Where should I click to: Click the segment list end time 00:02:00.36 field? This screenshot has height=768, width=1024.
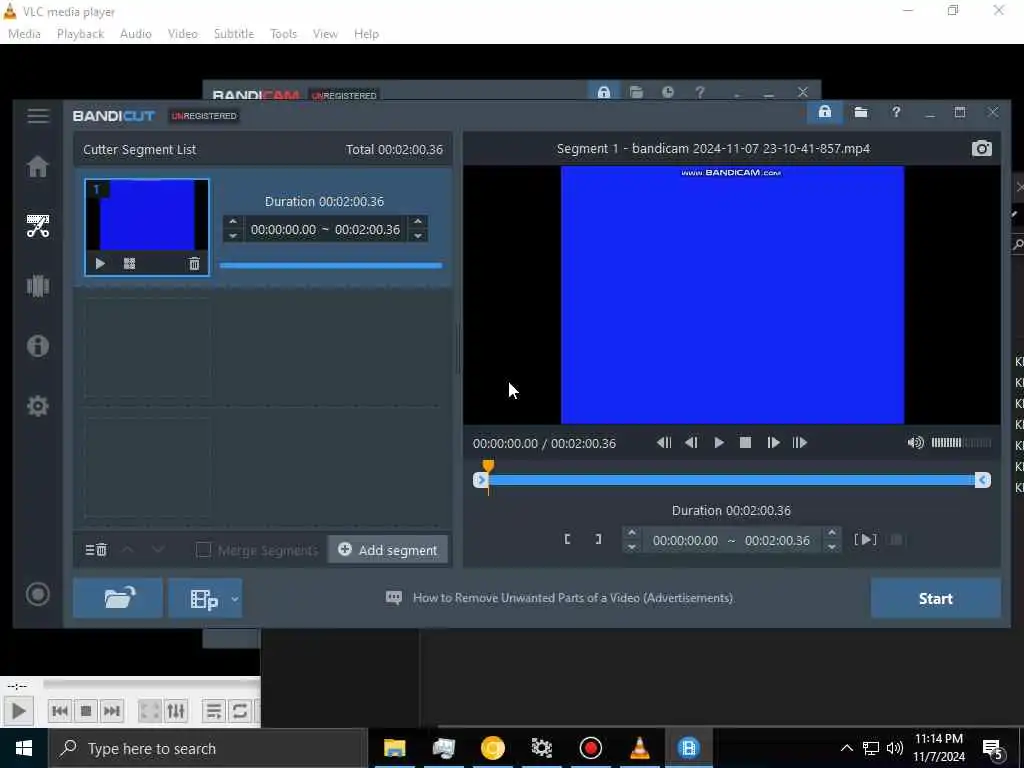(368, 230)
